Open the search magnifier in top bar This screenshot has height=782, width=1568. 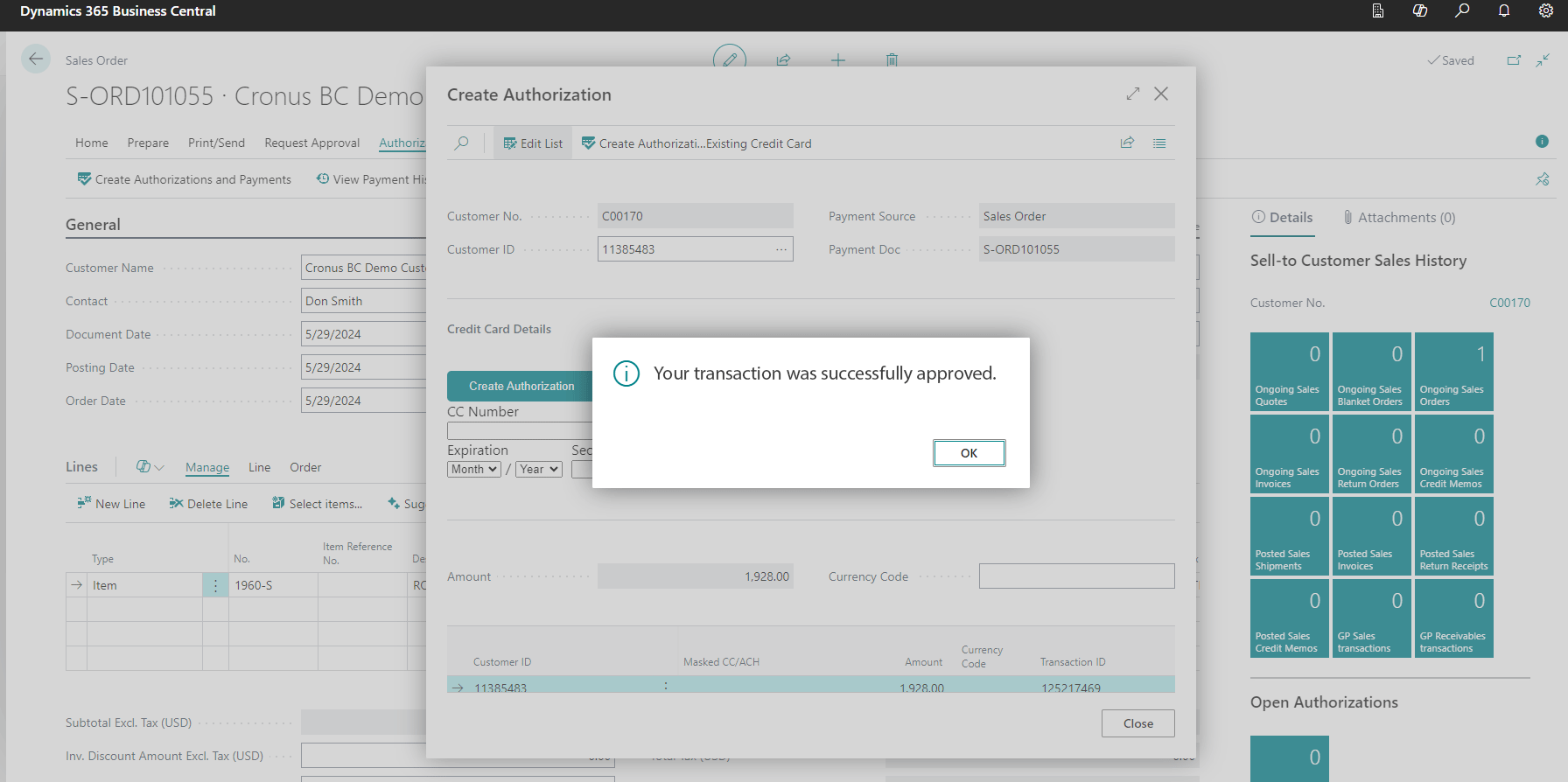tap(1462, 11)
